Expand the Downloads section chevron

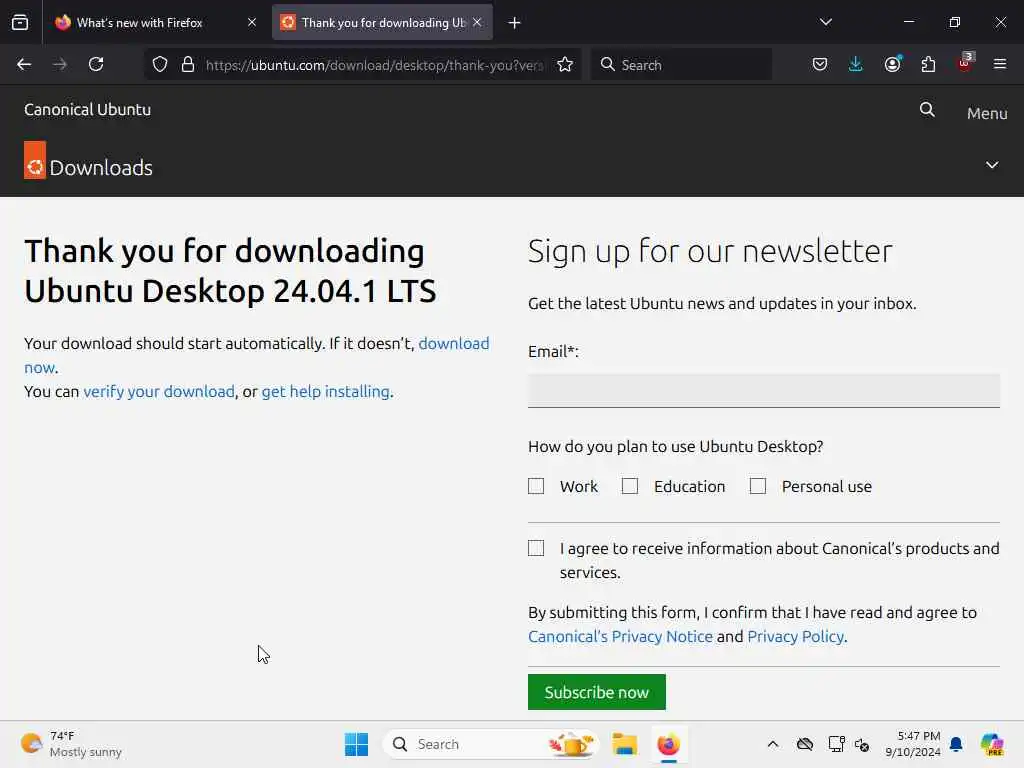point(992,165)
